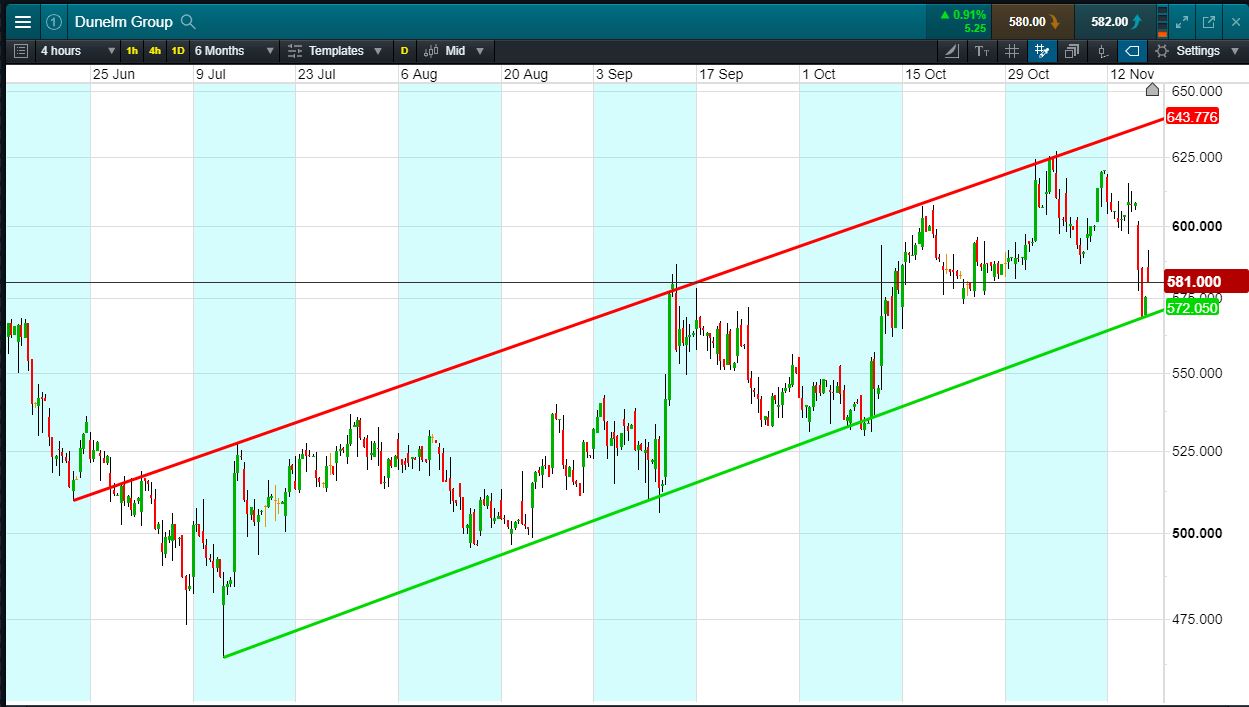Open the drawing tools triangle icon

coord(951,51)
